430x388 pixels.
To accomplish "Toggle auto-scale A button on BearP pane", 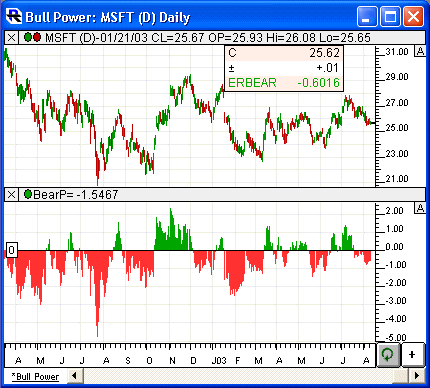I will tap(420, 208).
